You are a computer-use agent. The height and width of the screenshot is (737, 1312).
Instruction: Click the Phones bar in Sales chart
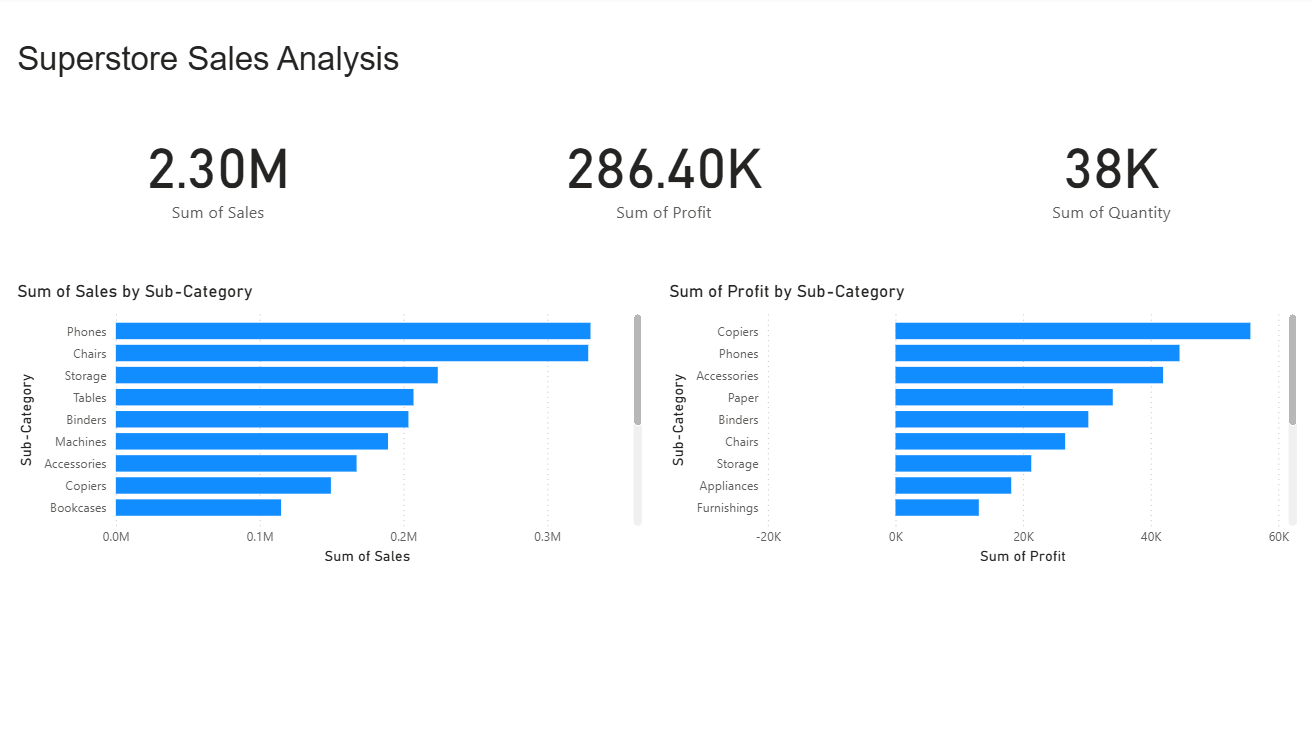352,331
